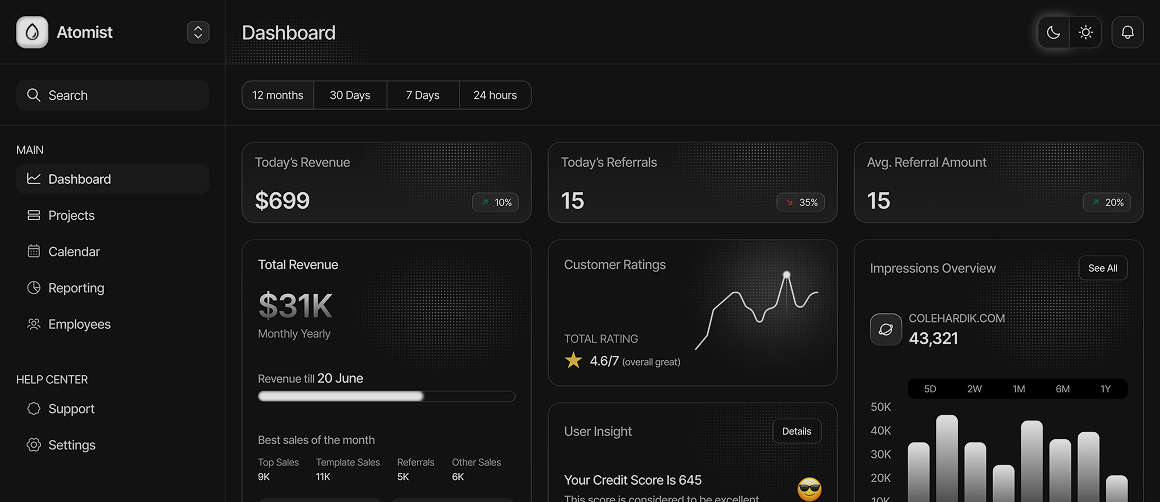Click 'Your Credit Score Is 645' text
This screenshot has height=502, width=1160.
(633, 480)
